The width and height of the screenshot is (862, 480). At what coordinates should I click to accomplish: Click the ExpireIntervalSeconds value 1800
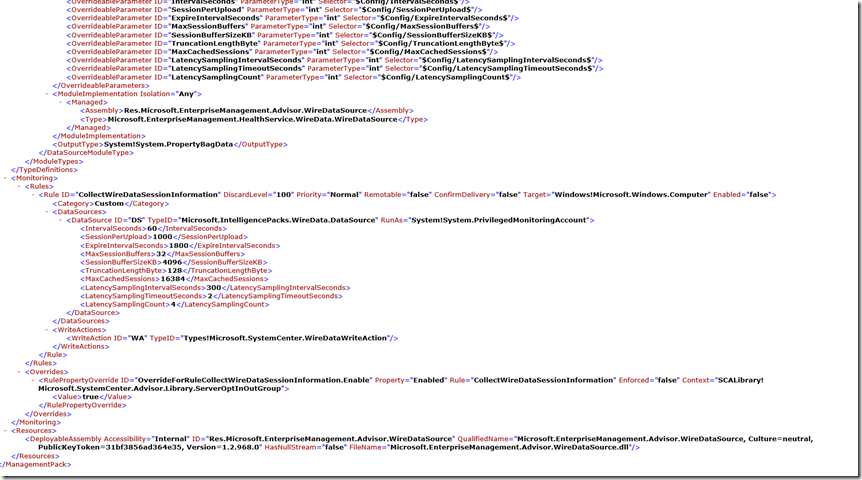click(179, 245)
